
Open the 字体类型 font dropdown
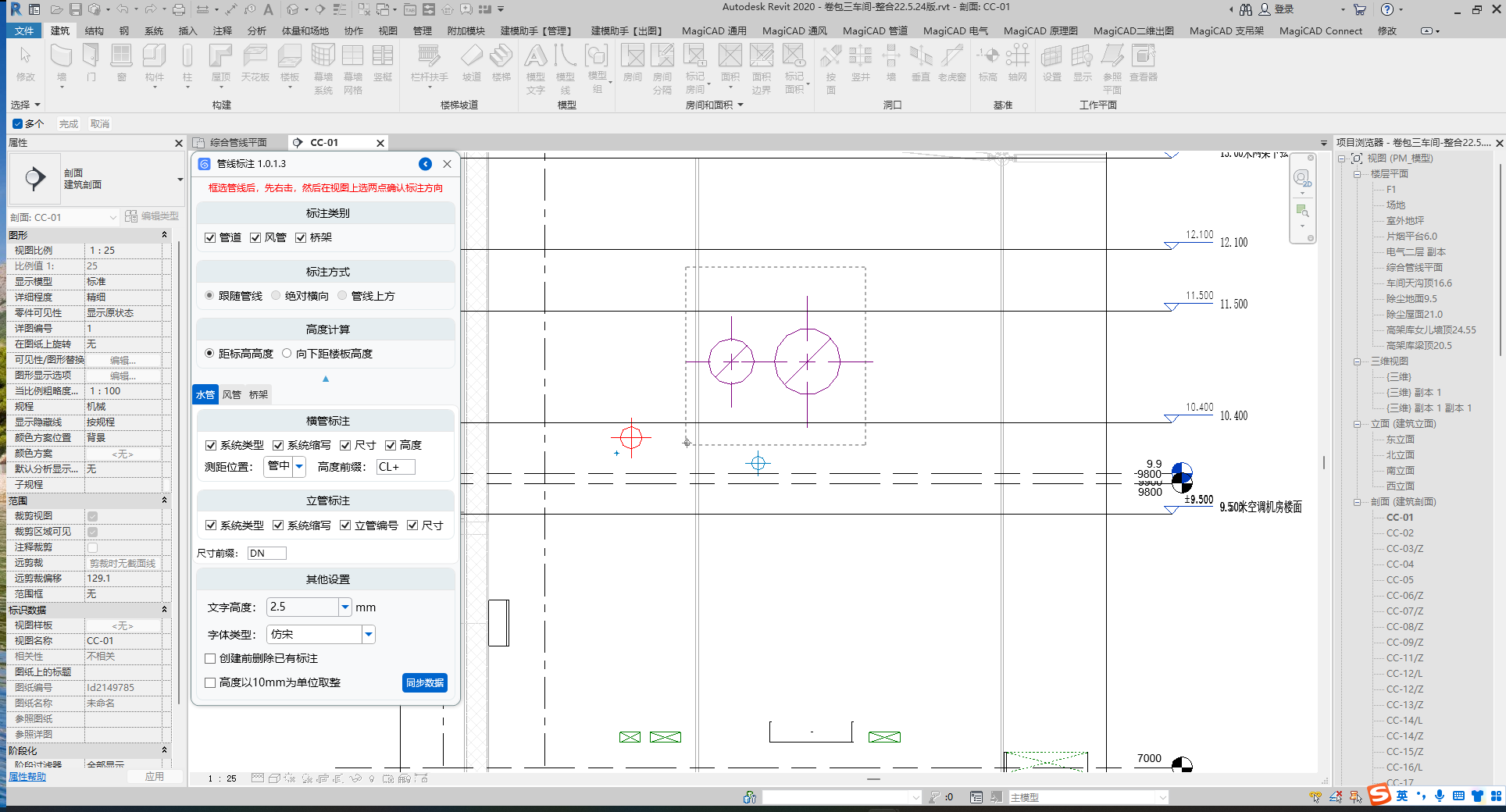[x=368, y=635]
